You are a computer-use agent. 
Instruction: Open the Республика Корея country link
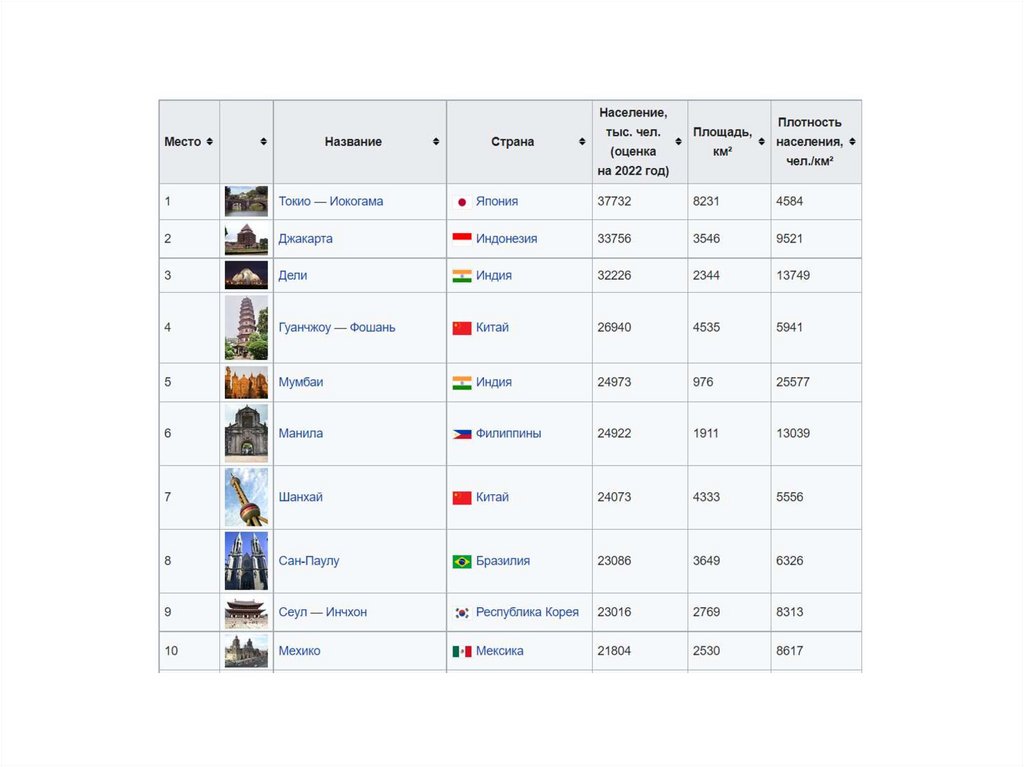point(527,612)
